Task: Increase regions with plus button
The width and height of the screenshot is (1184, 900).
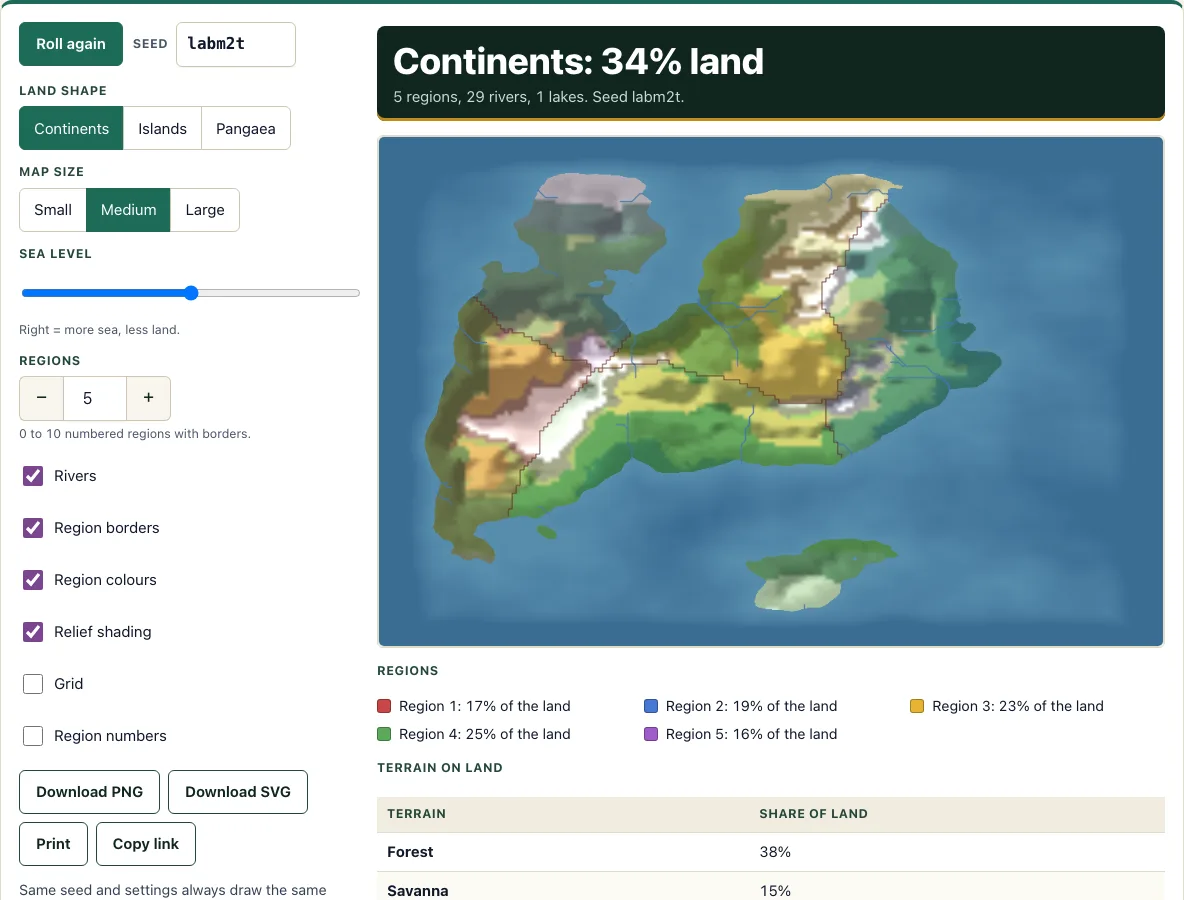Action: click(x=148, y=398)
